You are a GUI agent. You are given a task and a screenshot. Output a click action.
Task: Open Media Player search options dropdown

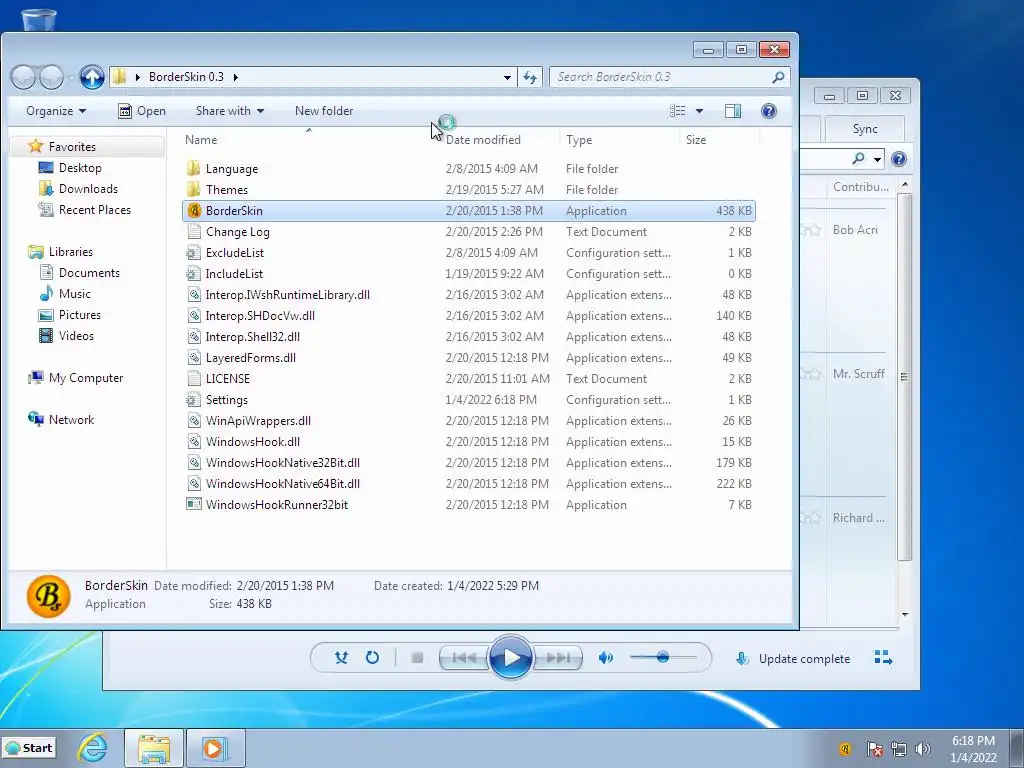coord(877,159)
